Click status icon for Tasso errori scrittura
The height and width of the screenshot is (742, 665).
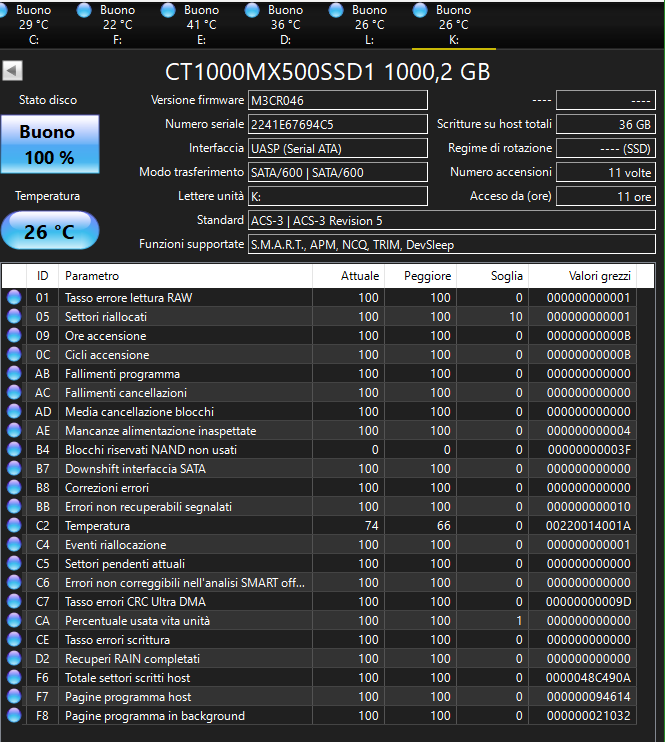(14, 640)
